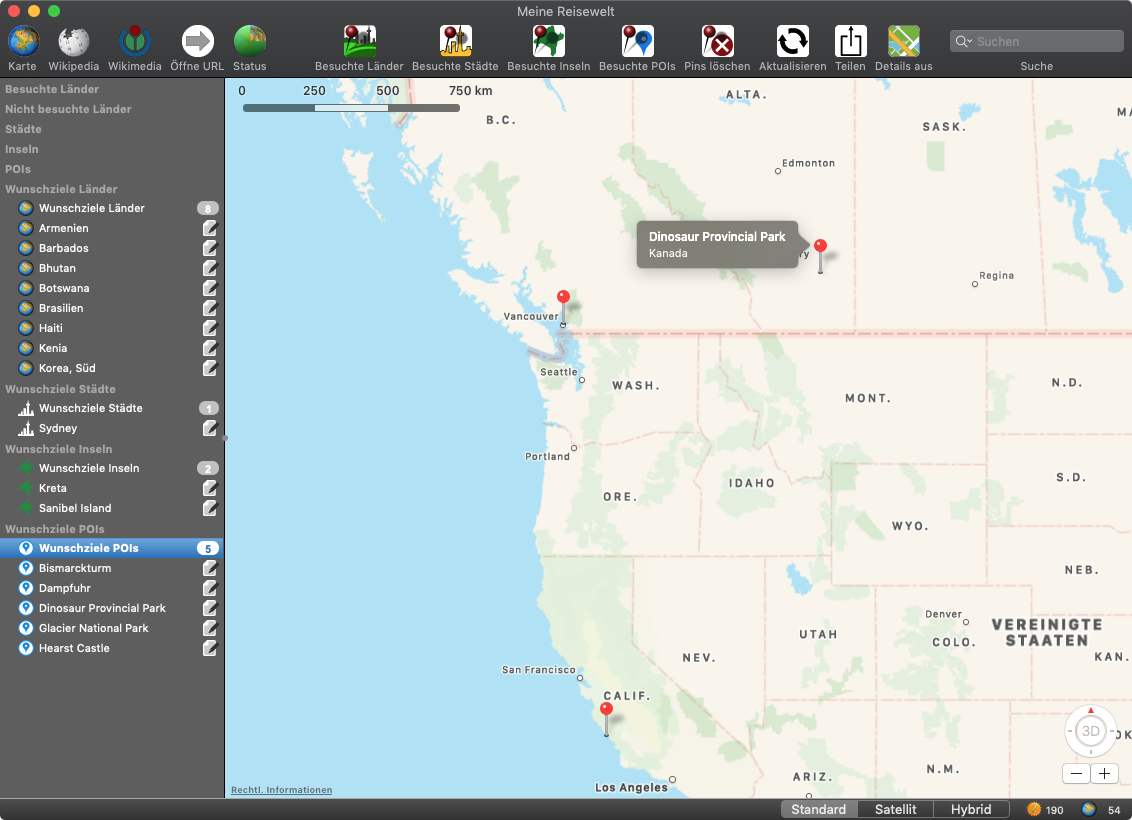Select Glacier National Park in the list
The width and height of the screenshot is (1132, 820).
[x=93, y=628]
